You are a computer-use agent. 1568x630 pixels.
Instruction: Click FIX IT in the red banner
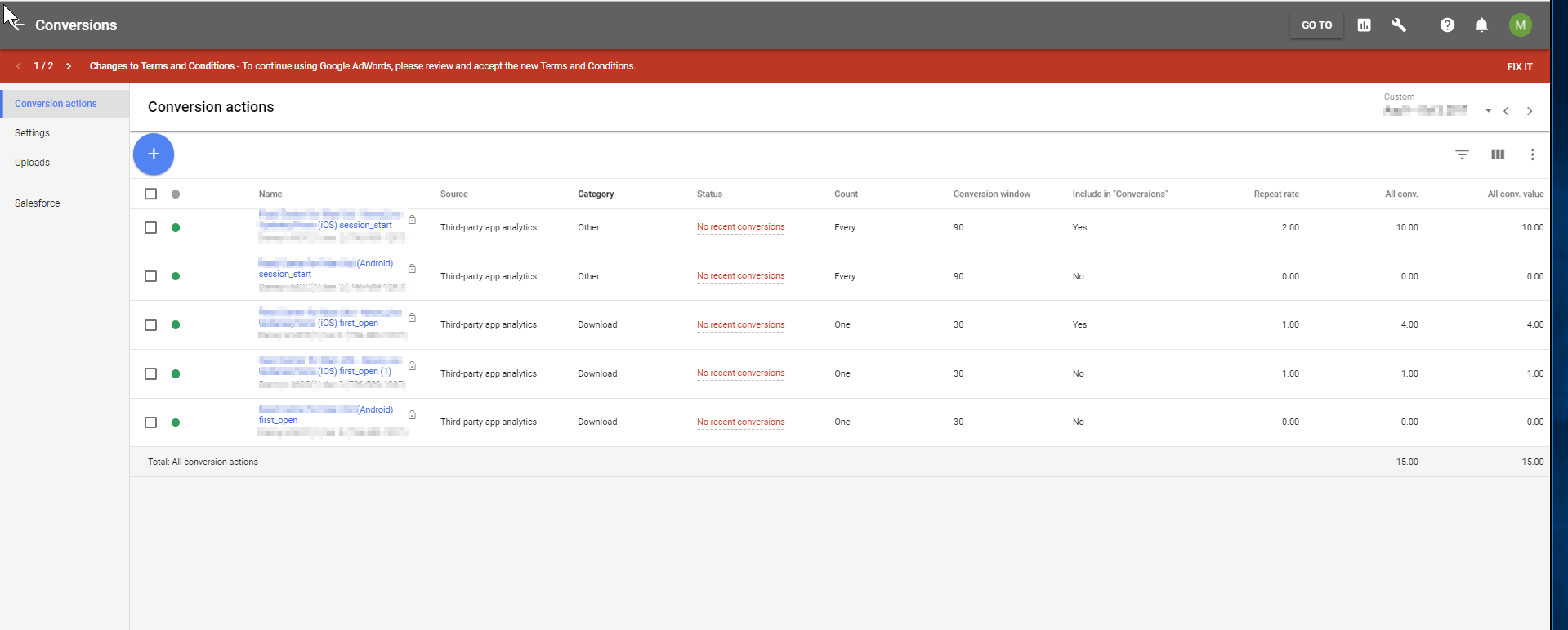click(1520, 67)
